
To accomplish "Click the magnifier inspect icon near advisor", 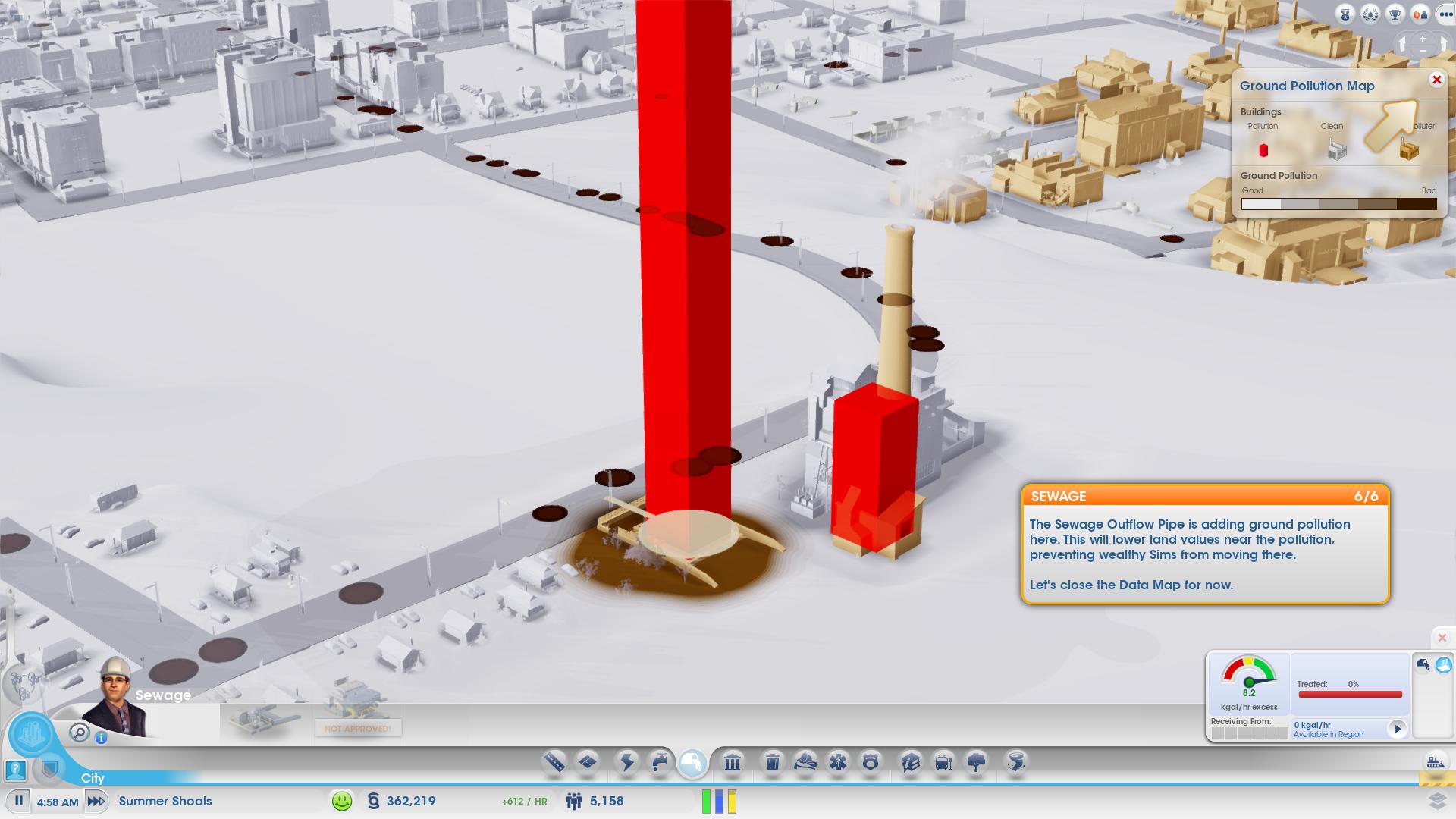I will [80, 733].
